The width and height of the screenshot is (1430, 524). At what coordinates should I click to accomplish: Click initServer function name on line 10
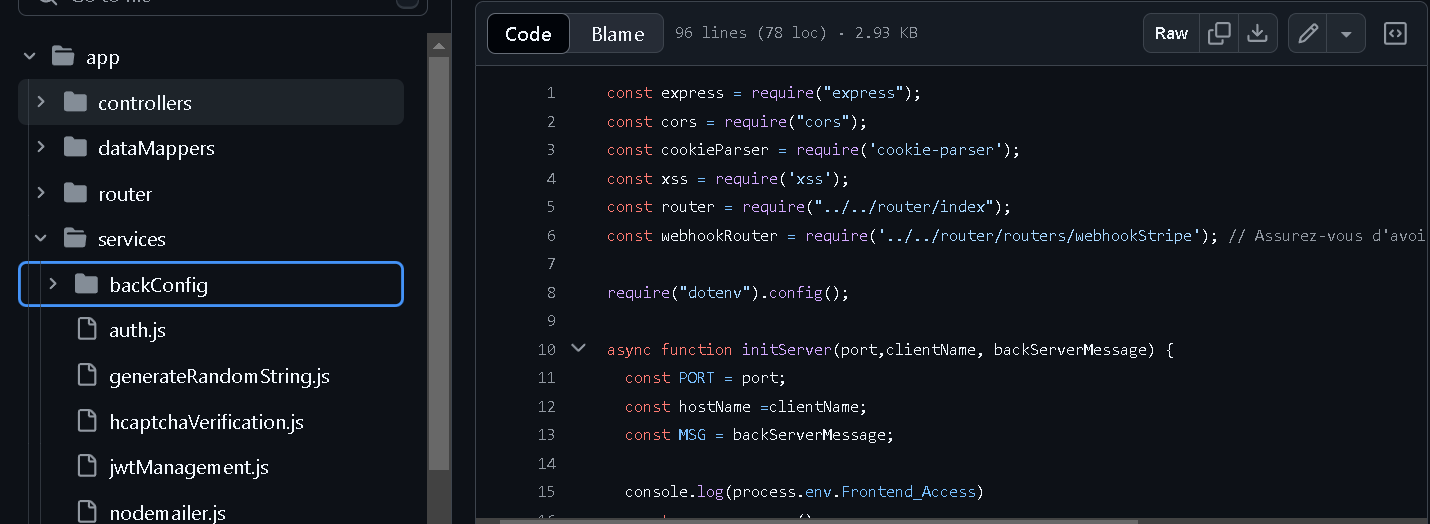[787, 350]
